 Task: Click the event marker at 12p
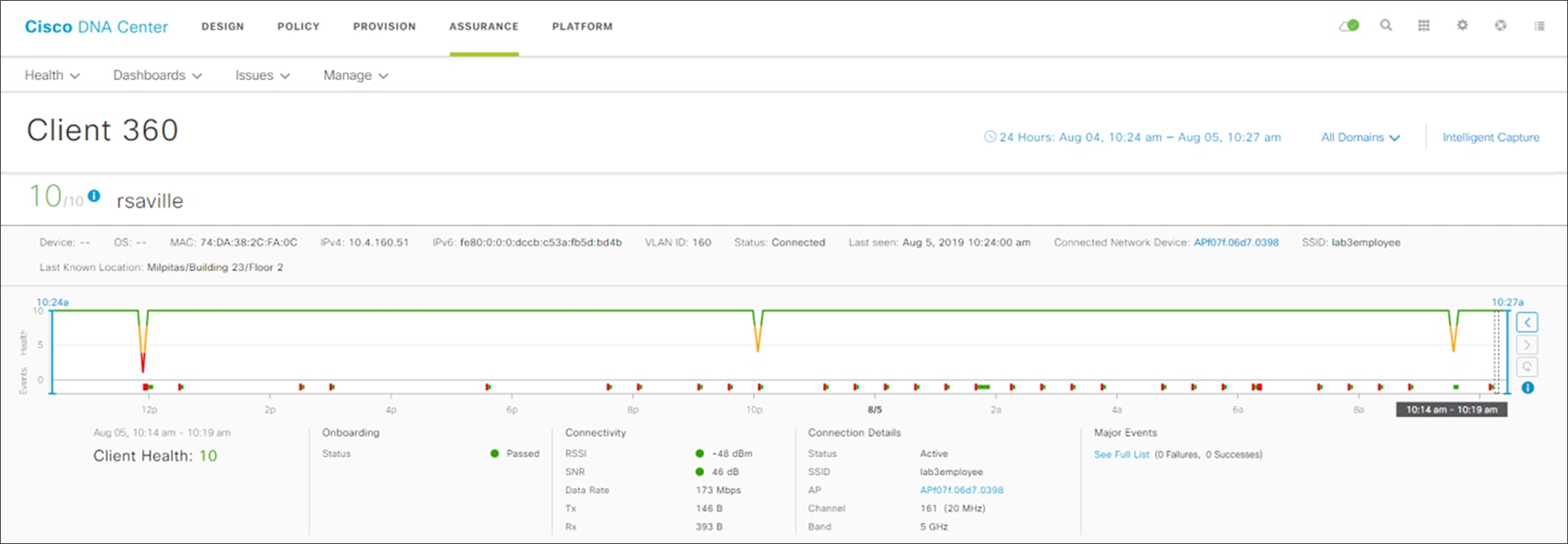147,388
